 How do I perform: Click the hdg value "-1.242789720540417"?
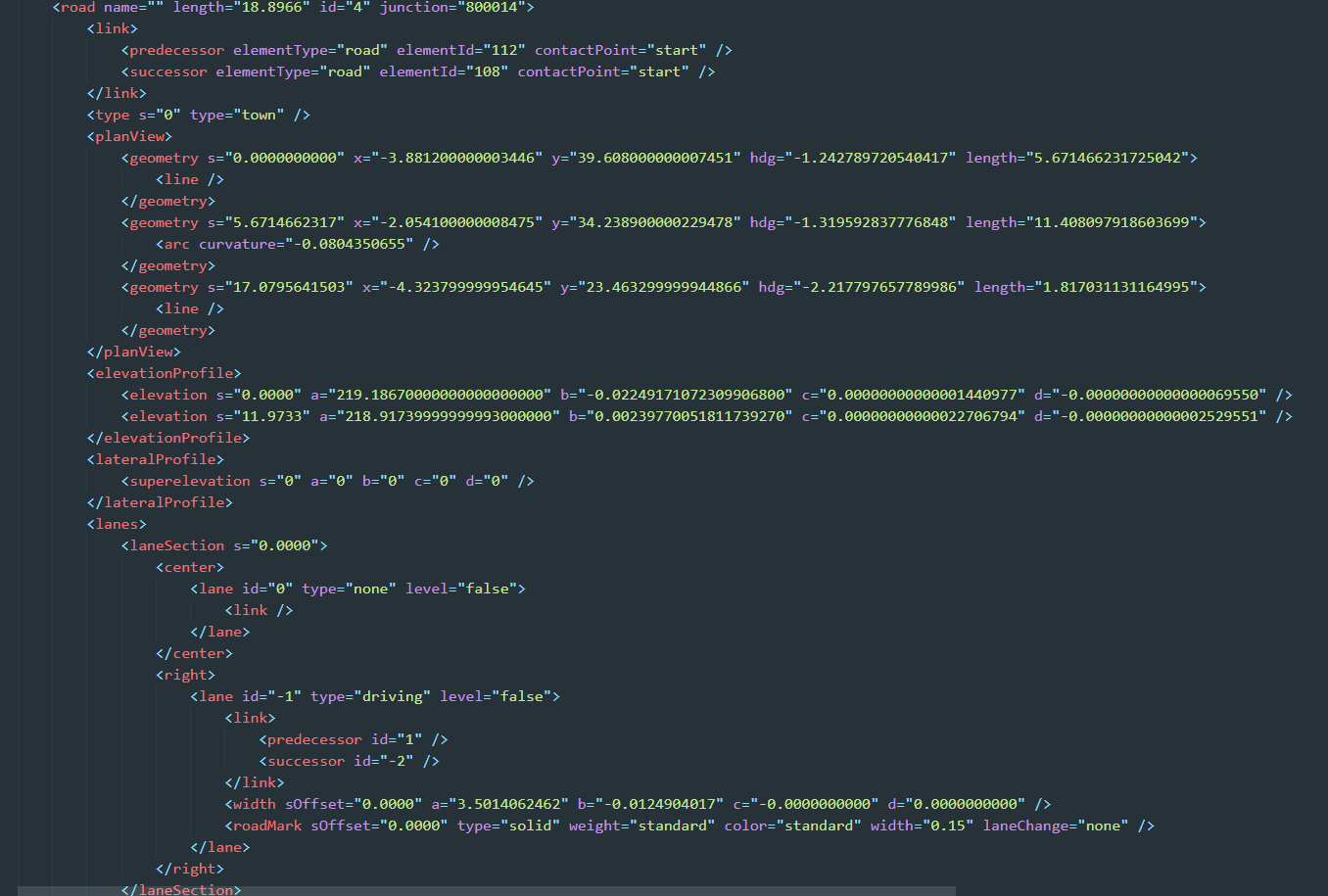871,158
